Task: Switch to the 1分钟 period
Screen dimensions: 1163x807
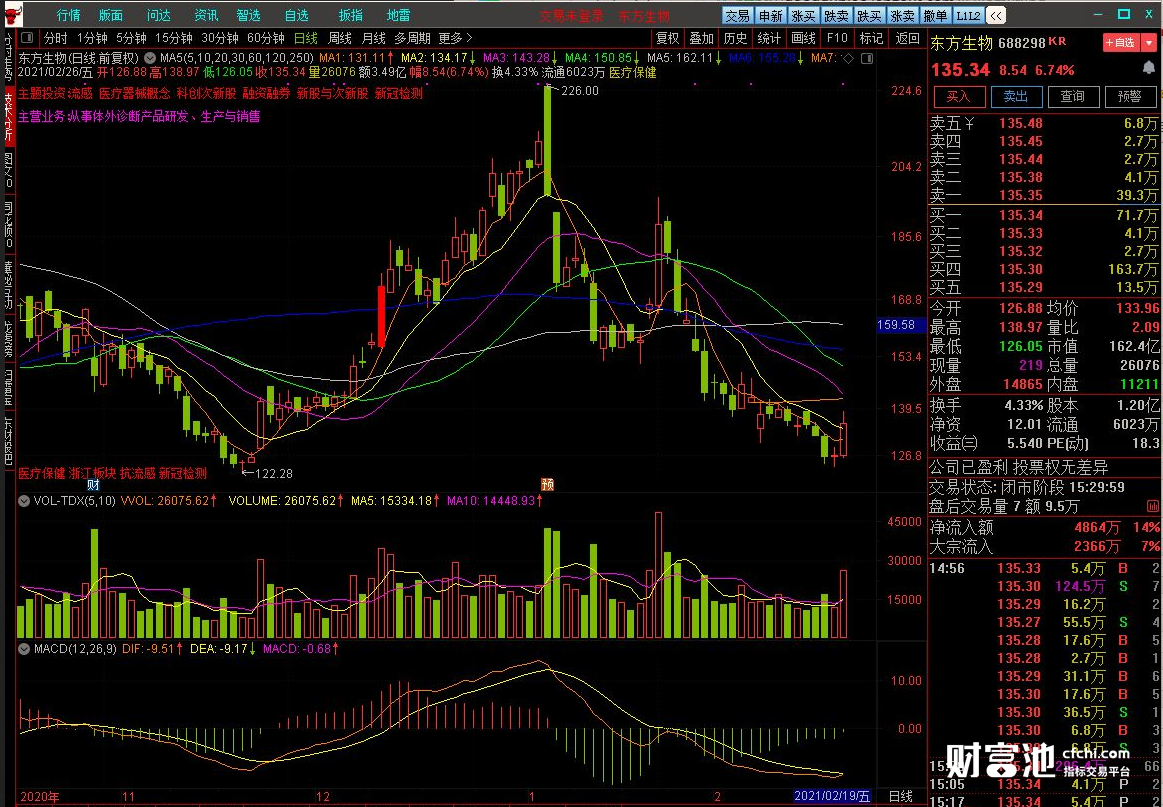Action: tap(92, 38)
